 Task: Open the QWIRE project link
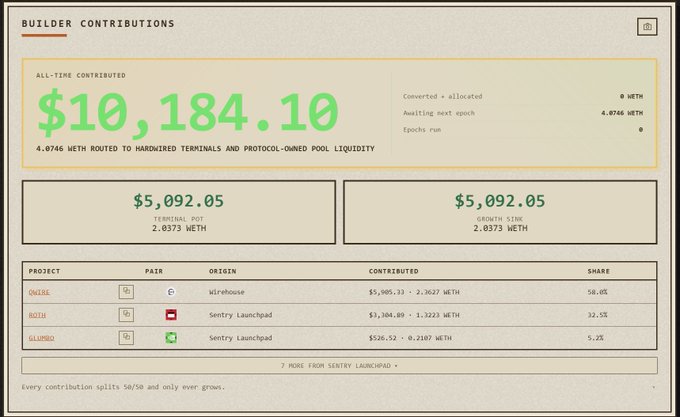coord(39,292)
